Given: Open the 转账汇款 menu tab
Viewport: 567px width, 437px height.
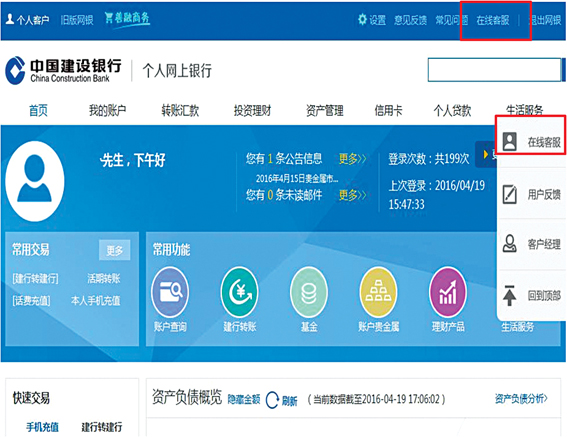Looking at the screenshot, I should pos(180,110).
